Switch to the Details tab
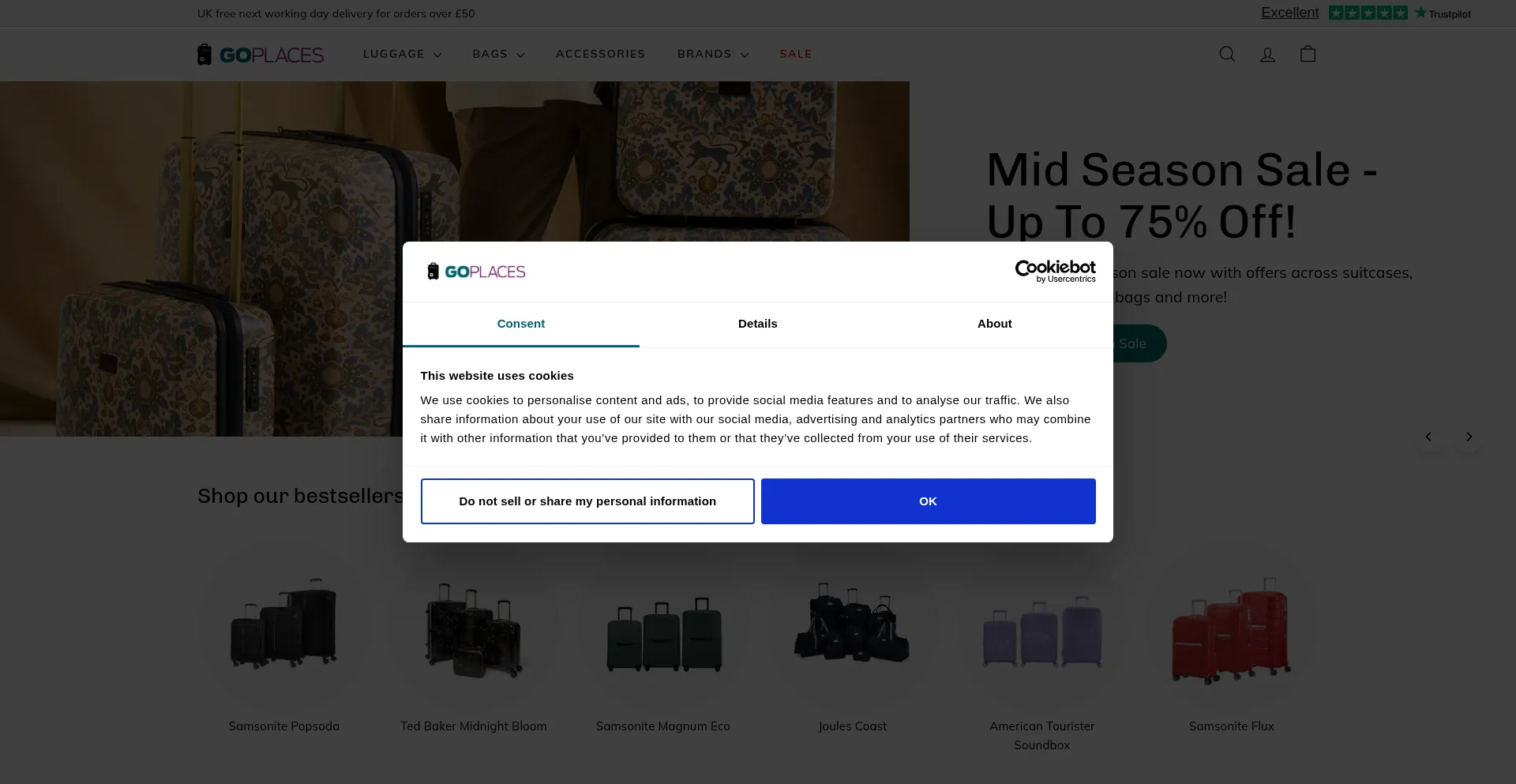1516x784 pixels. click(x=757, y=324)
